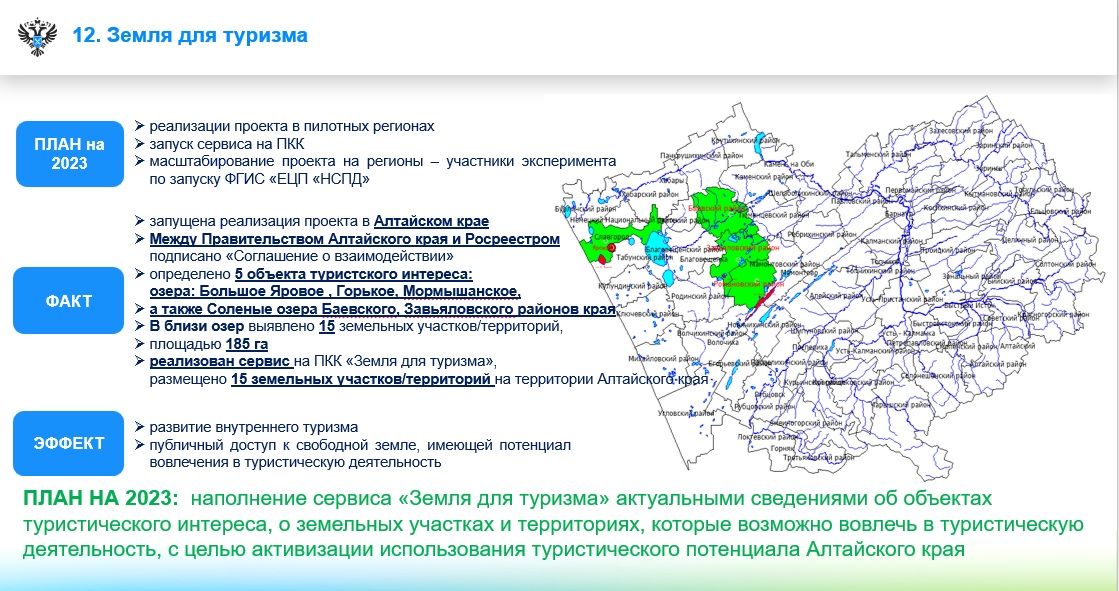Click the Rosreestr double-headed eagle emblem
The image size is (1119, 591).
(37, 37)
